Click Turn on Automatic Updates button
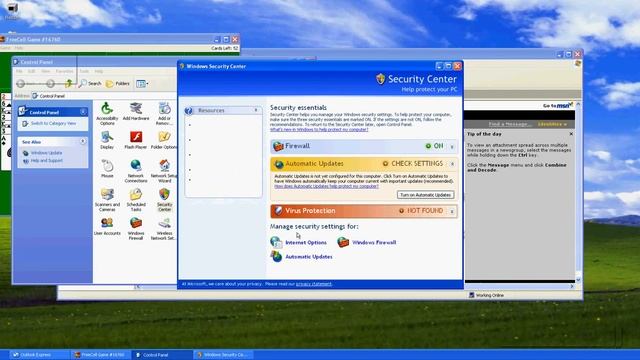Screen dimensions: 640x360 point(425,195)
